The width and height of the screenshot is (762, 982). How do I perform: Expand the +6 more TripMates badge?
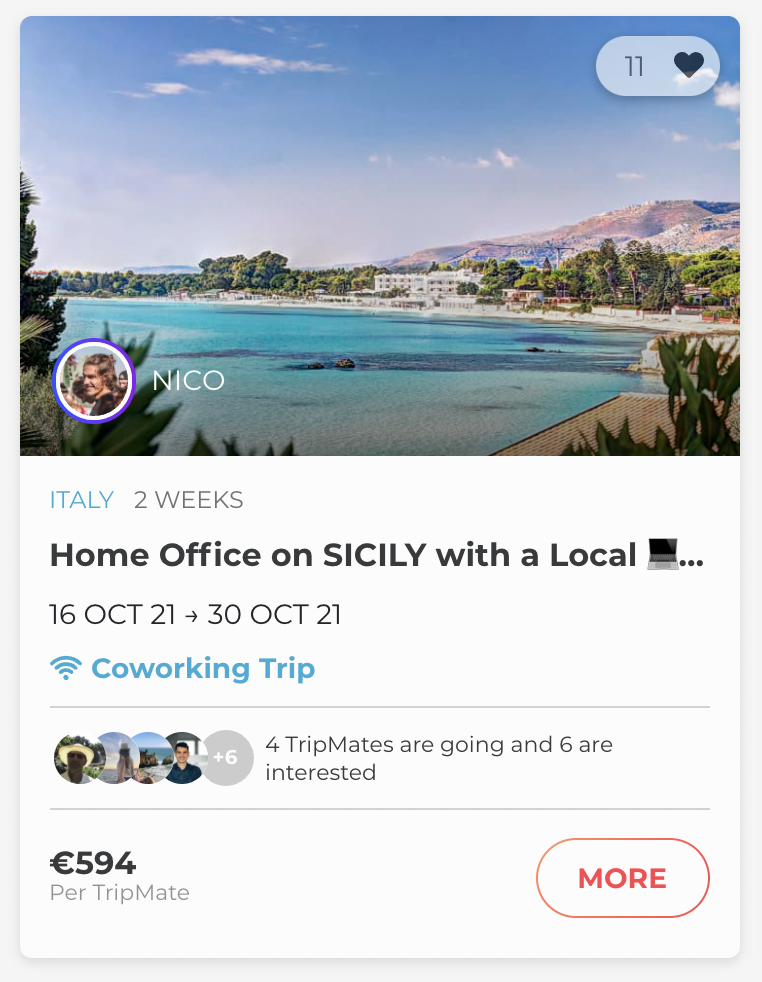[226, 758]
